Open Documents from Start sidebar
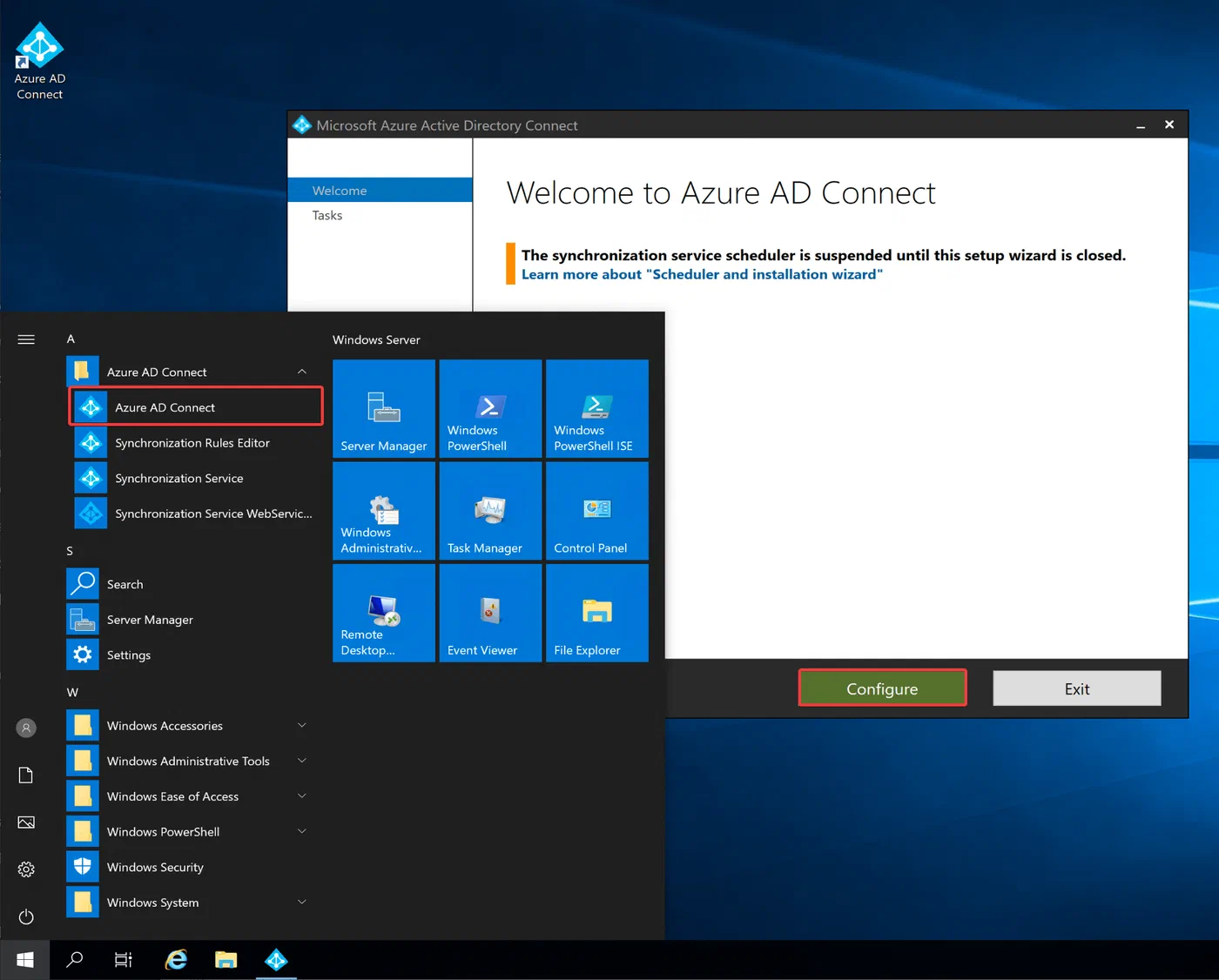This screenshot has width=1219, height=980. click(x=26, y=775)
